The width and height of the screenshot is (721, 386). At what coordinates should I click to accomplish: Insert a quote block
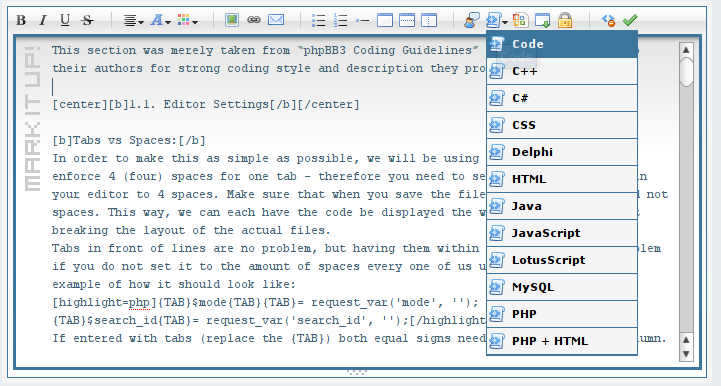[x=471, y=20]
